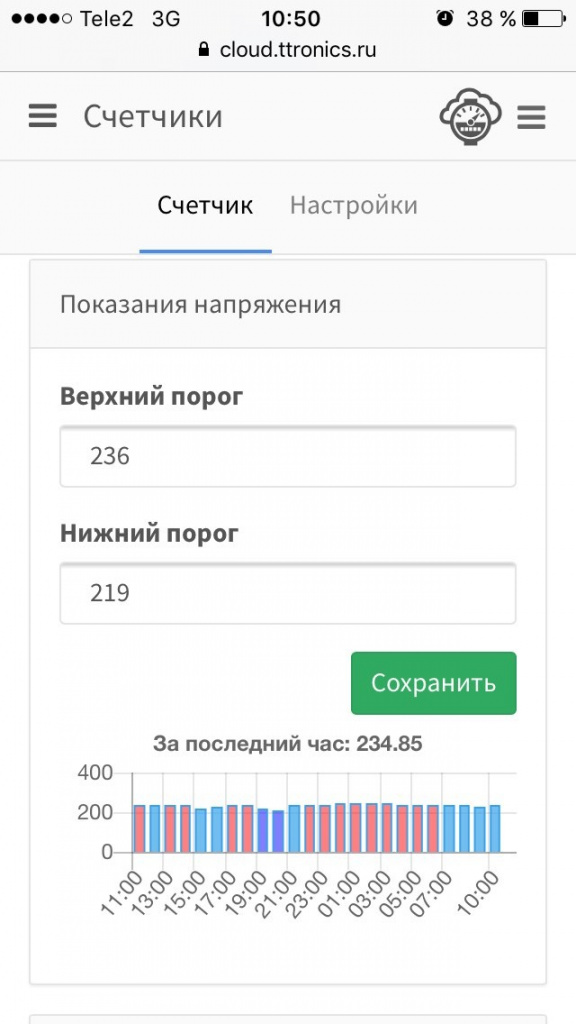Focus the Нижний порог input field

coord(288,593)
